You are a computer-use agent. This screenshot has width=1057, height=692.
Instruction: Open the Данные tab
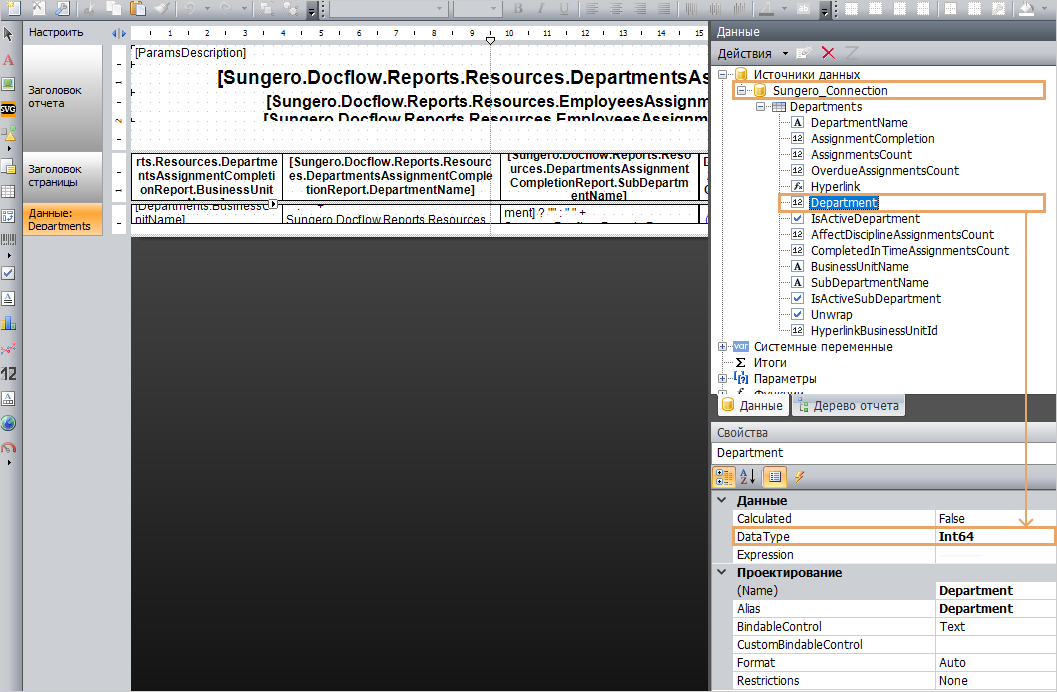coord(752,406)
